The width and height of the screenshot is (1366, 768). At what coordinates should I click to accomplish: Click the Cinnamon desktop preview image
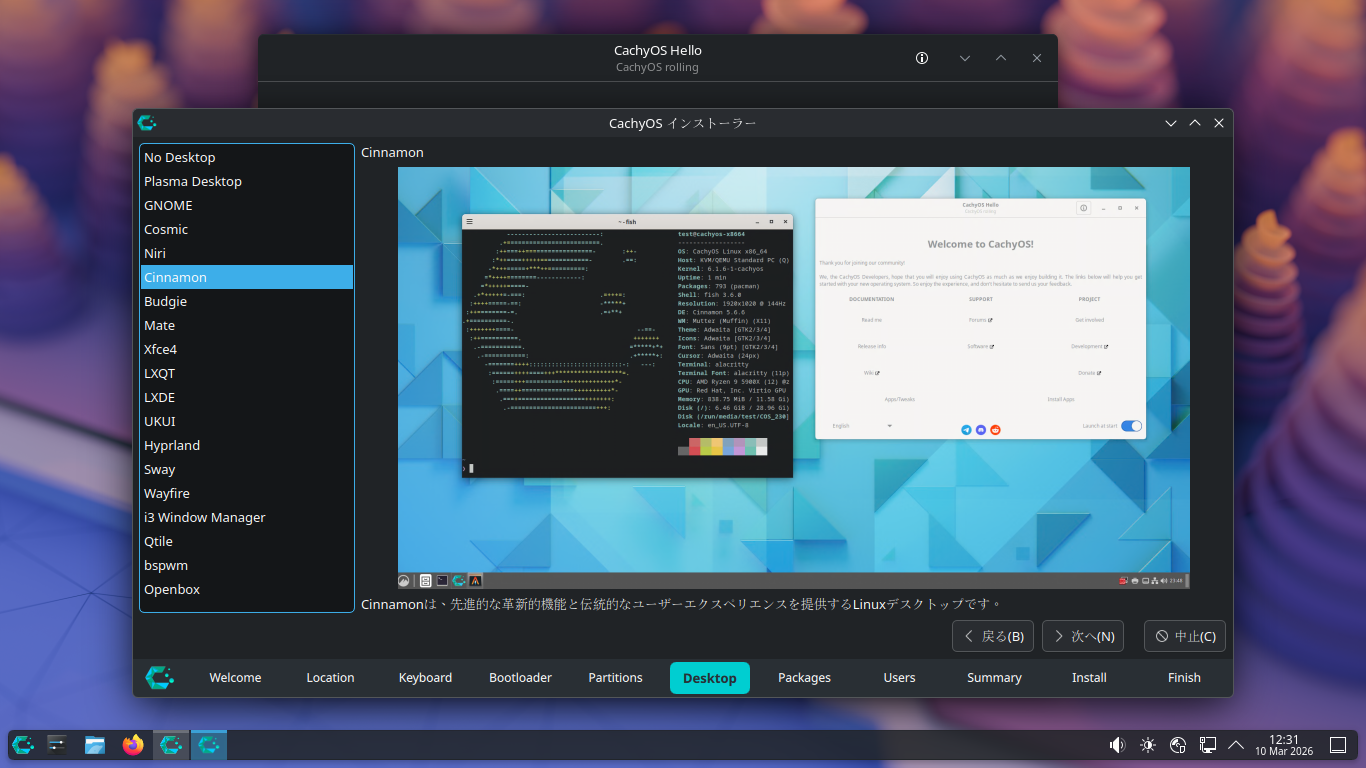tap(794, 378)
